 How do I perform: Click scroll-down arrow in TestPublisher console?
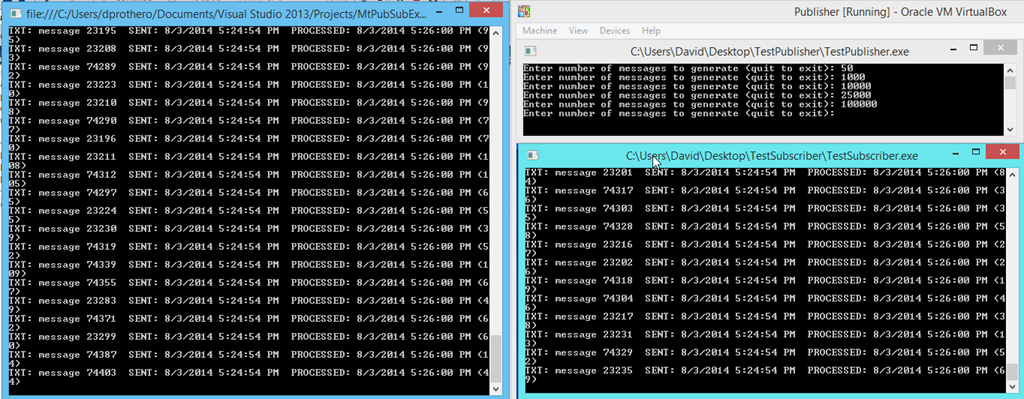coord(1011,131)
